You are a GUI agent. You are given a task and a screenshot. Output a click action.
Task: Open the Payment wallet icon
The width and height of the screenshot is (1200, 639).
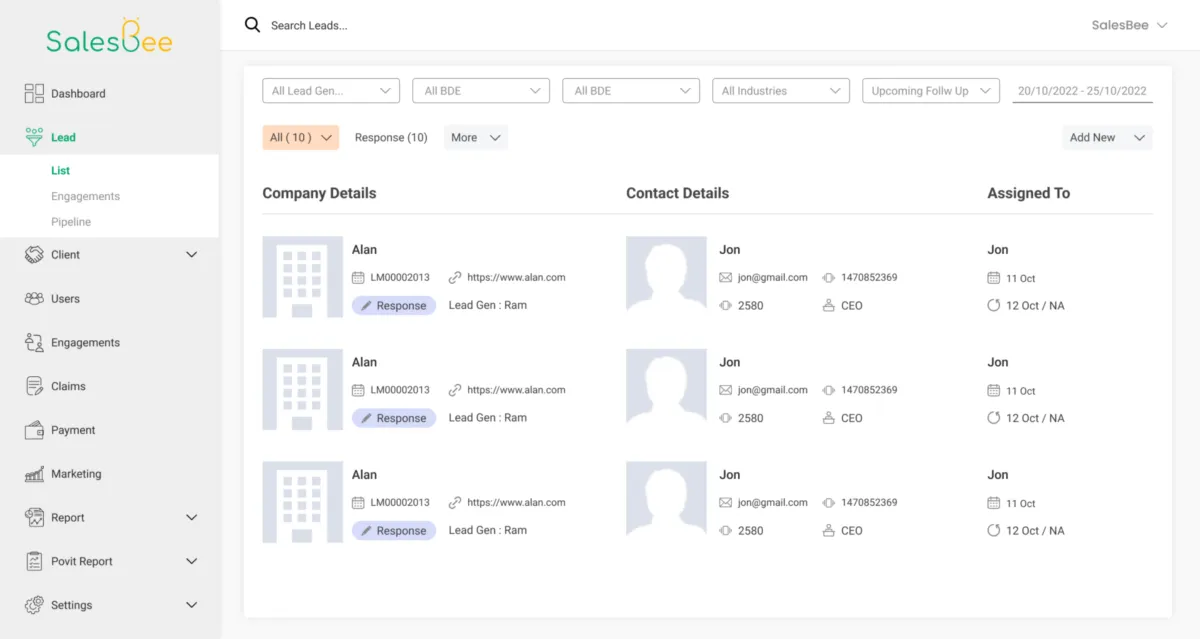(x=34, y=430)
